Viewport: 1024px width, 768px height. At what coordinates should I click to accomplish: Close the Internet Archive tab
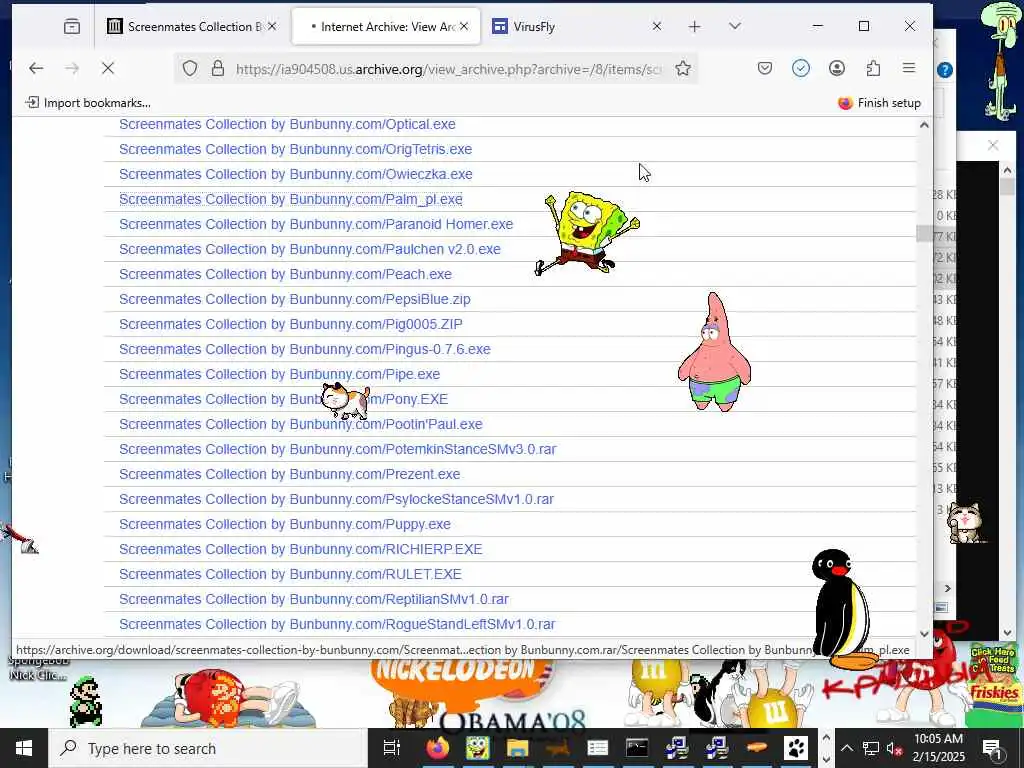point(464,26)
